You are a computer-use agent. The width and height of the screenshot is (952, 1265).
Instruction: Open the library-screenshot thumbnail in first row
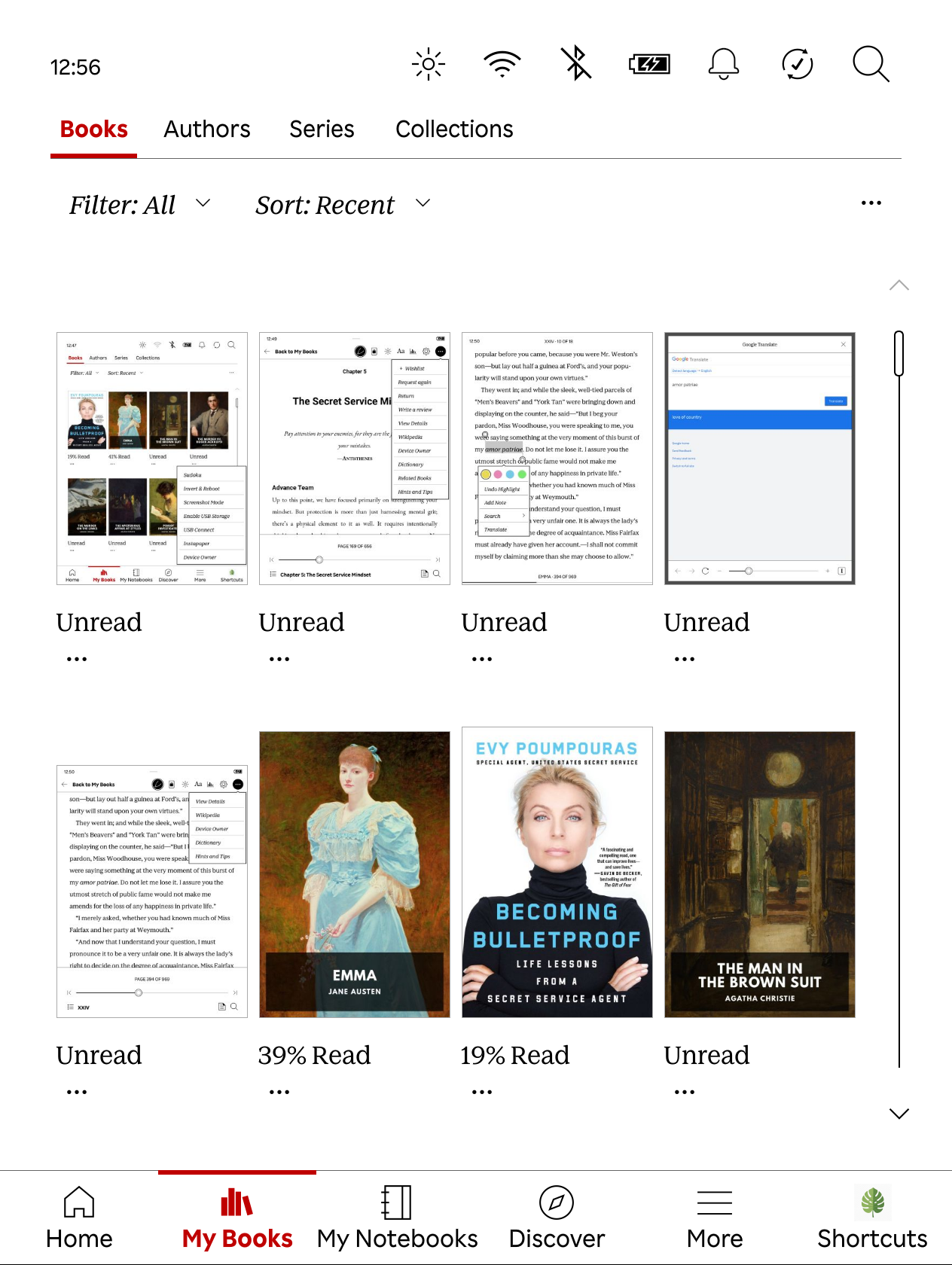(152, 459)
